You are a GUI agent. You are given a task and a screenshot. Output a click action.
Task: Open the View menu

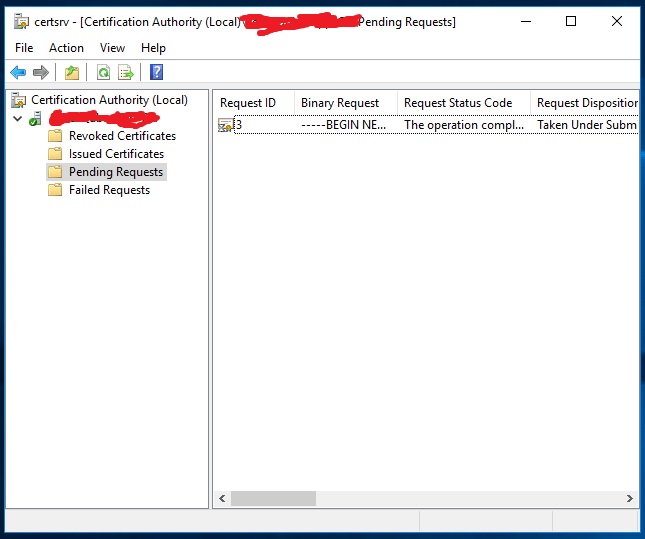click(112, 48)
